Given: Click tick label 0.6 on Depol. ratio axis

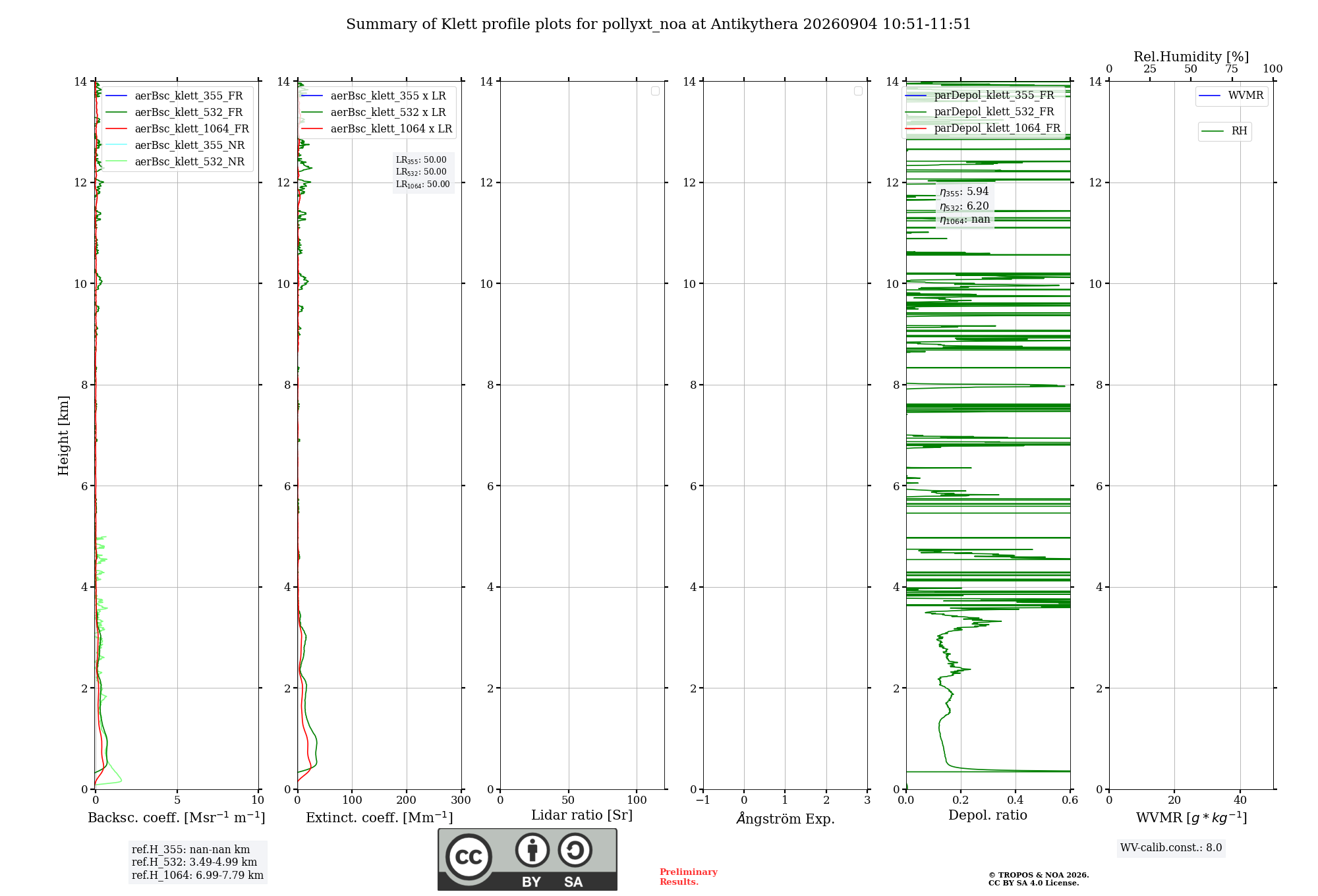Looking at the screenshot, I should [1070, 800].
